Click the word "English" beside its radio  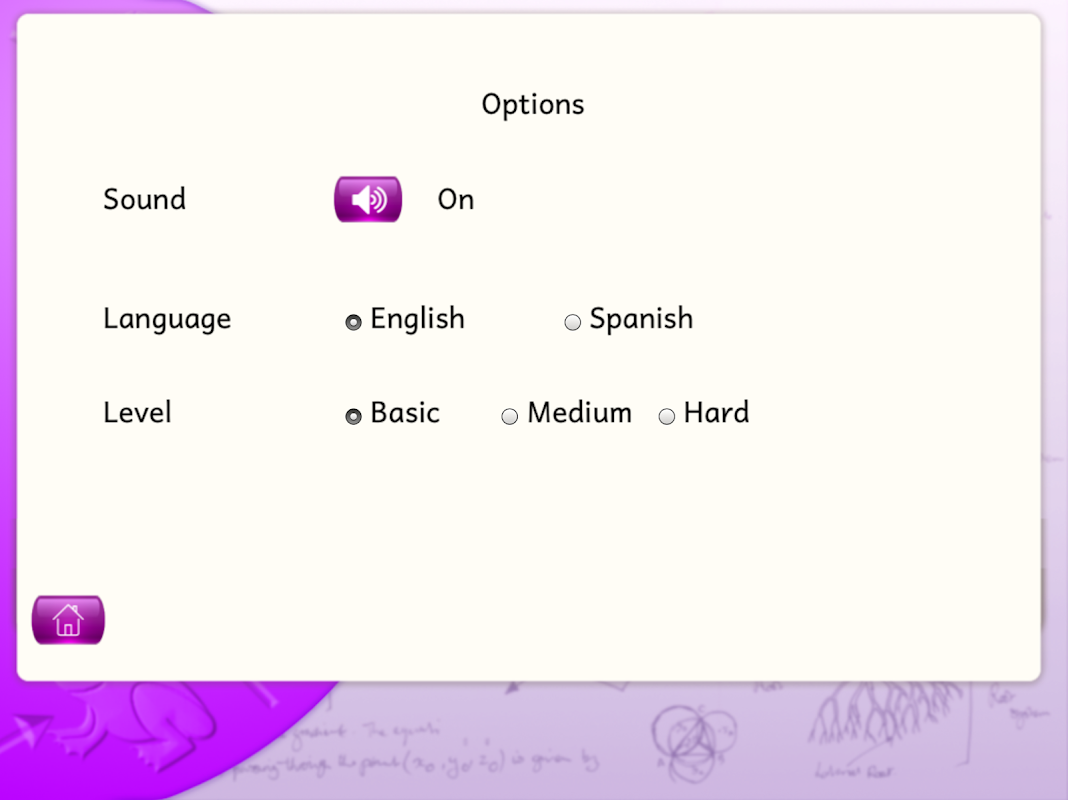coord(417,319)
